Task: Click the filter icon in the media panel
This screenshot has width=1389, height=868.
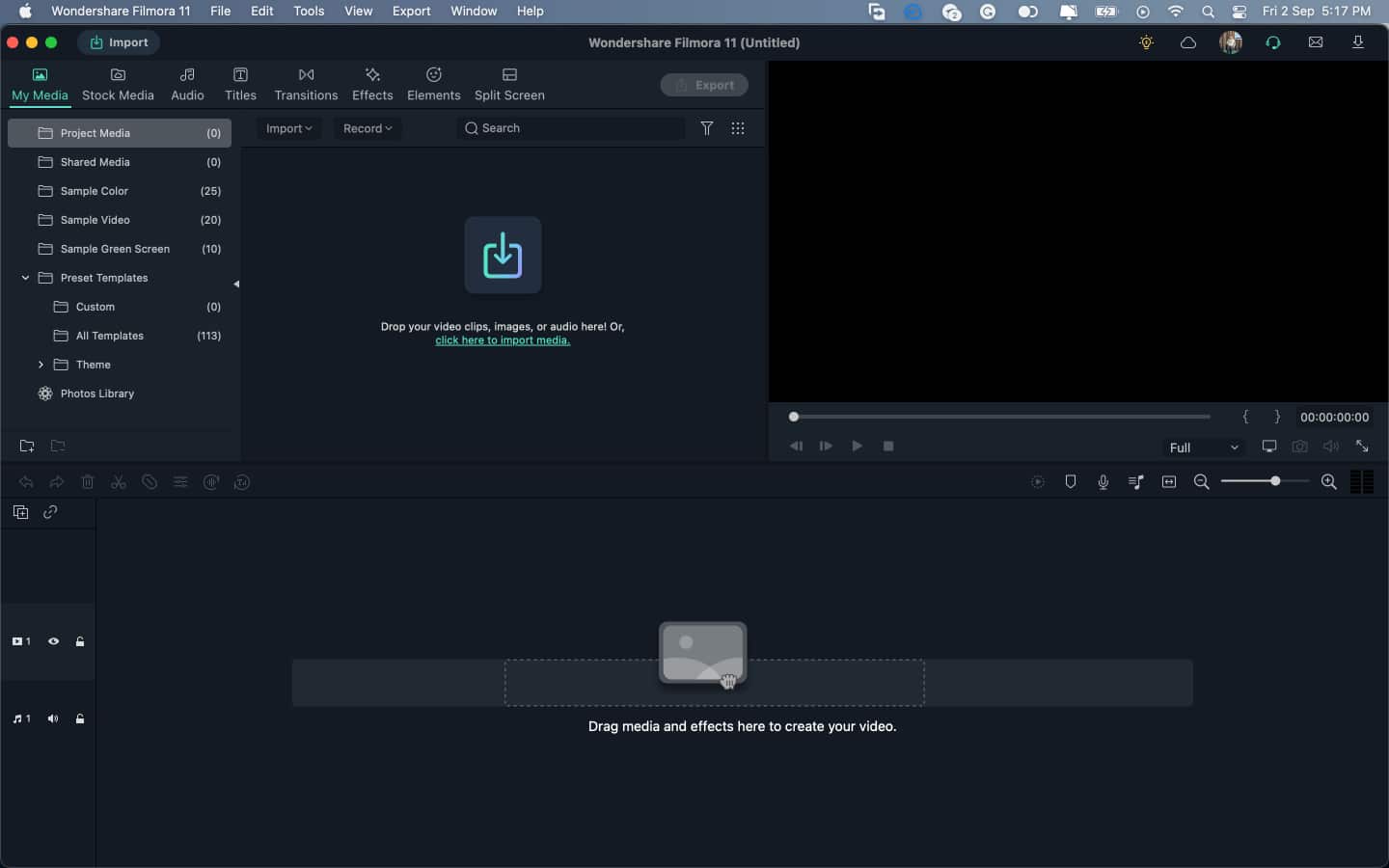Action: click(707, 128)
